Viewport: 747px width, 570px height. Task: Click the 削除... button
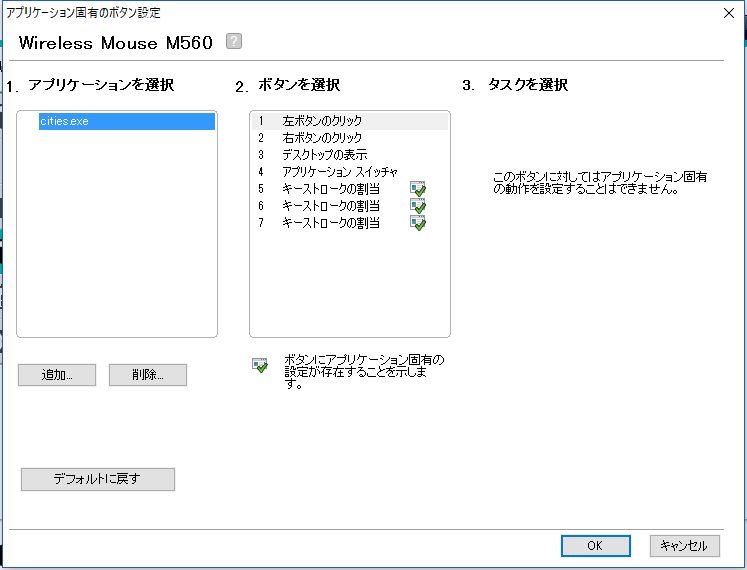tap(148, 375)
